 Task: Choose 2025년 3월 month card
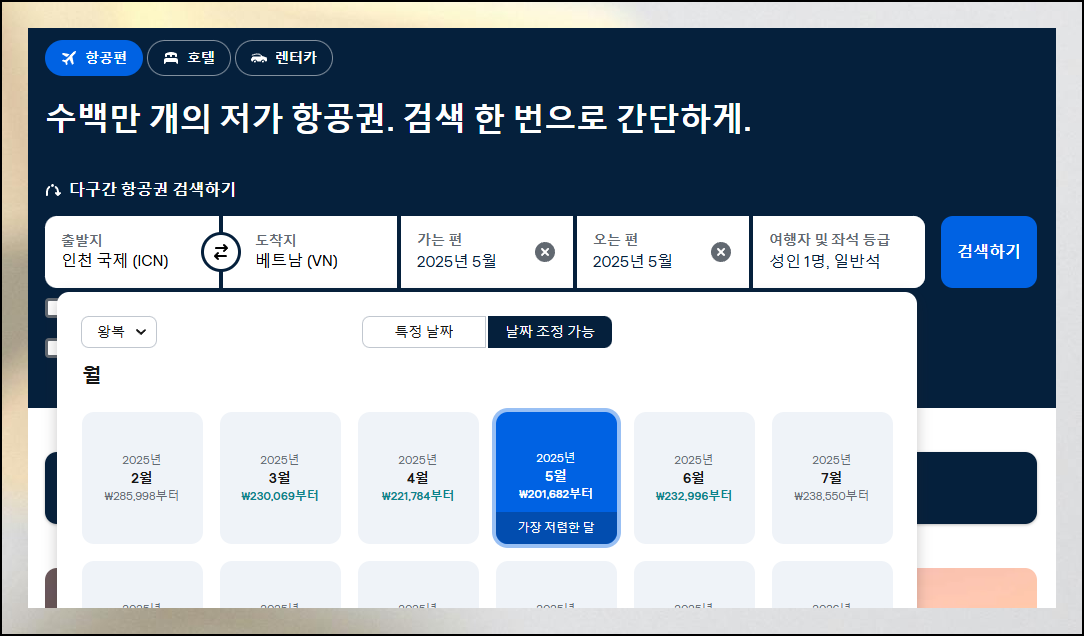[280, 478]
